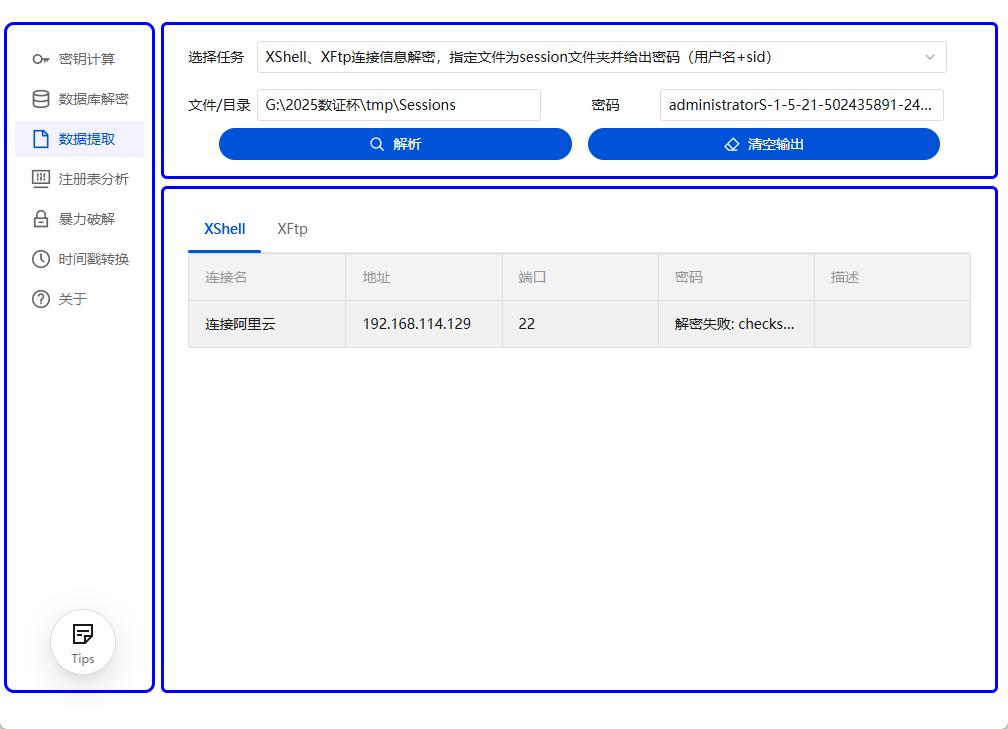Click the 清空输出 button text
1008x729 pixels.
pos(775,145)
